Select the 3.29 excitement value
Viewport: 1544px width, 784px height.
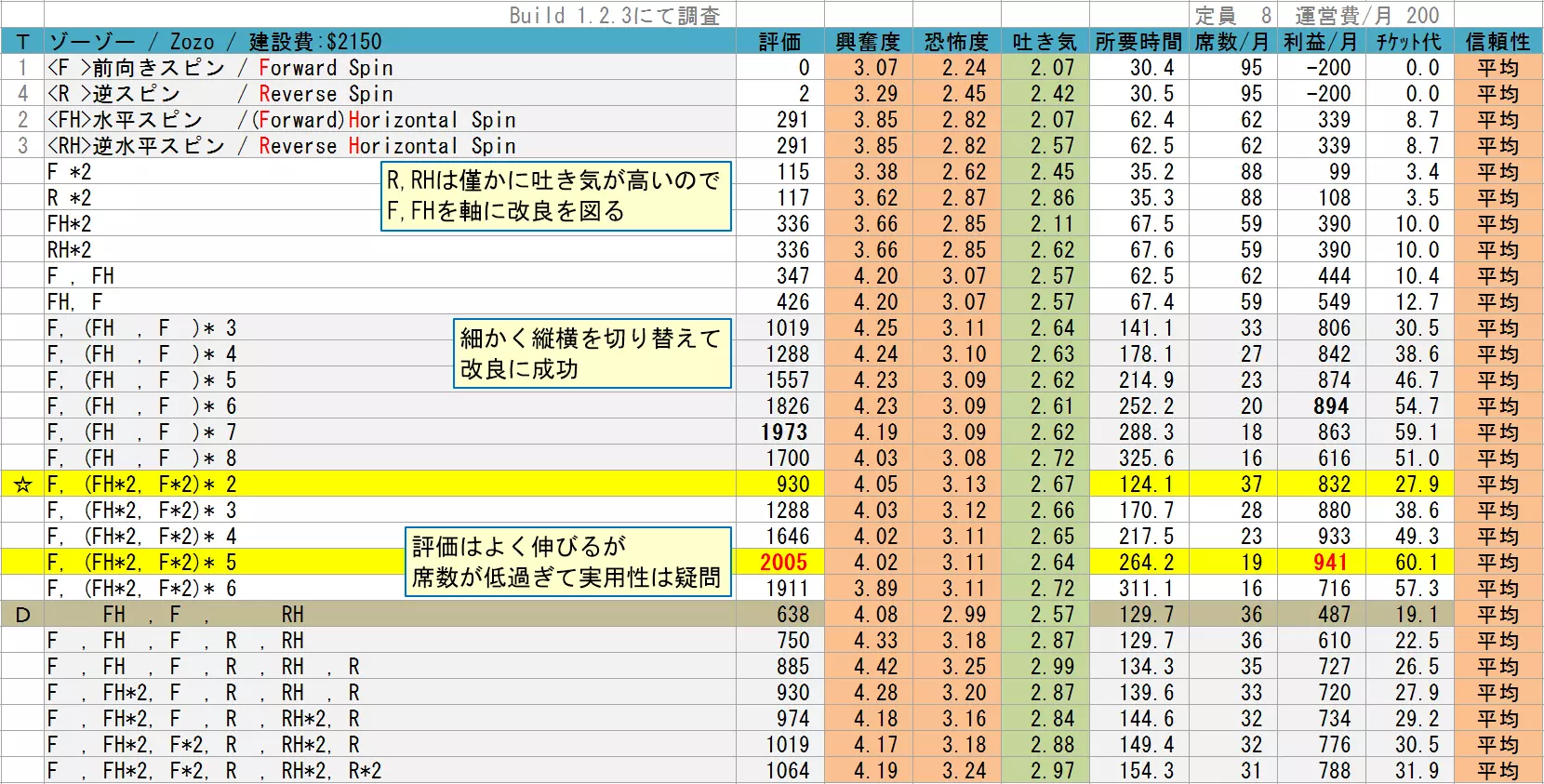click(875, 94)
